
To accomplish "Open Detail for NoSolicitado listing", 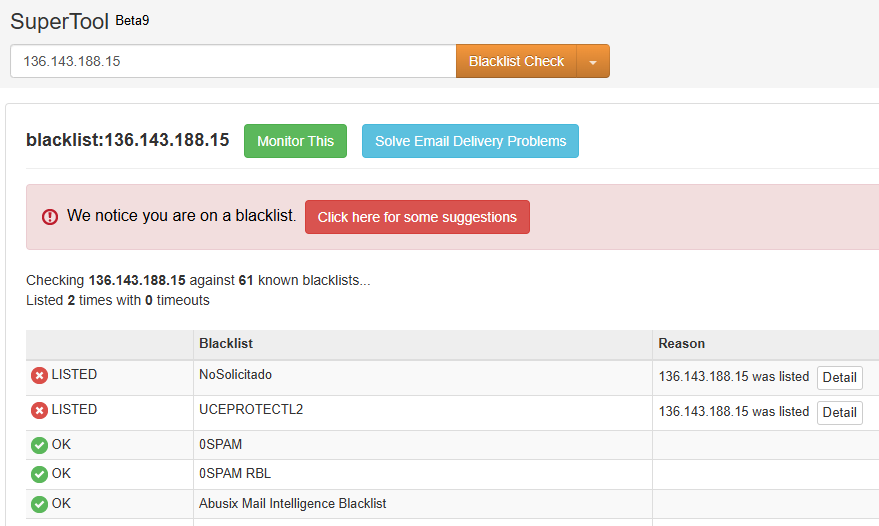I will click(x=839, y=377).
